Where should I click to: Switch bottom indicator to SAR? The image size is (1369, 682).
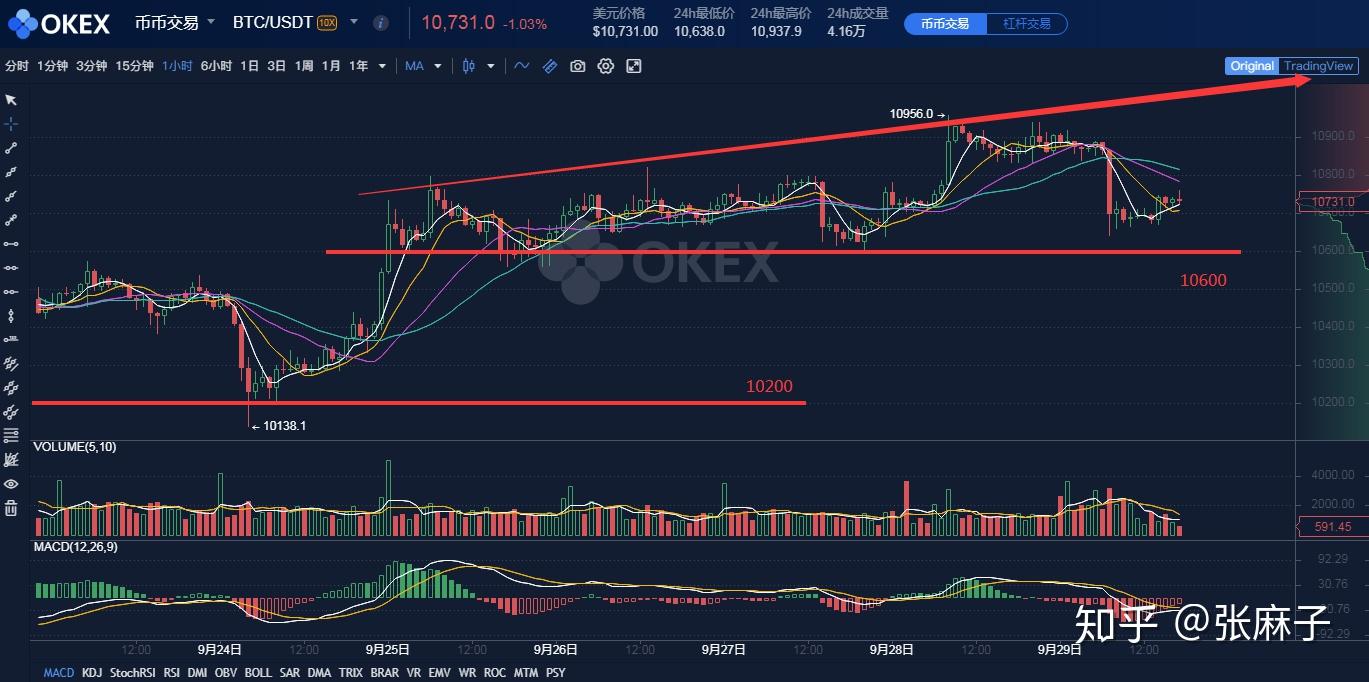tap(290, 673)
